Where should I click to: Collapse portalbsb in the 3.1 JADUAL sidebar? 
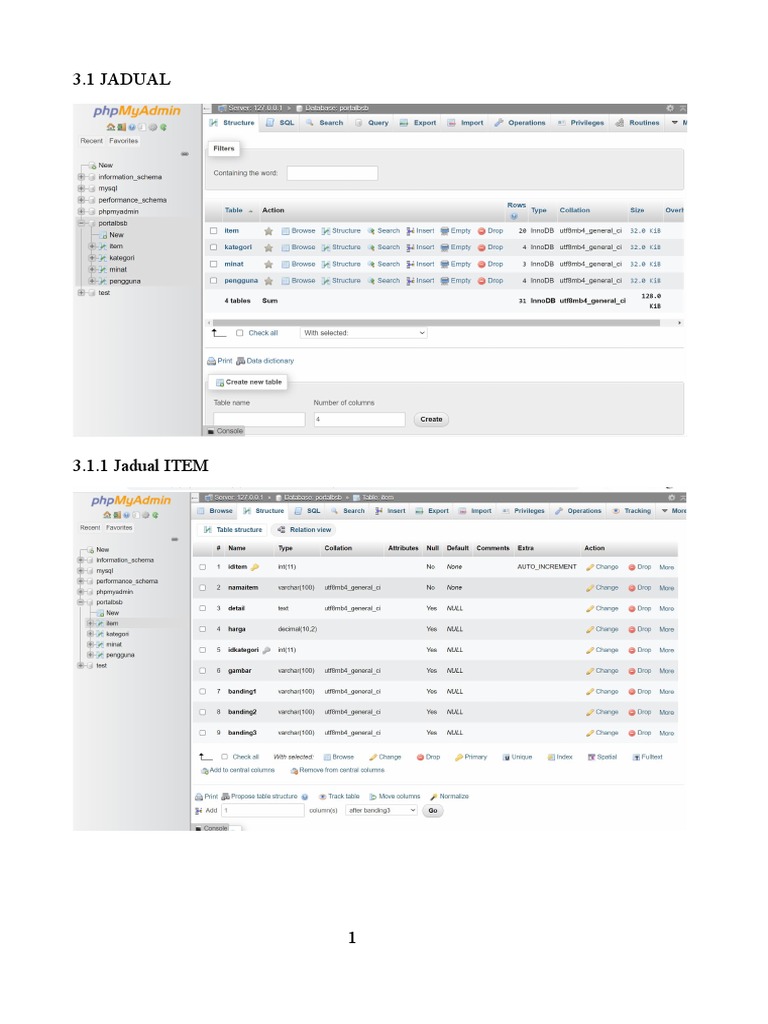82,223
